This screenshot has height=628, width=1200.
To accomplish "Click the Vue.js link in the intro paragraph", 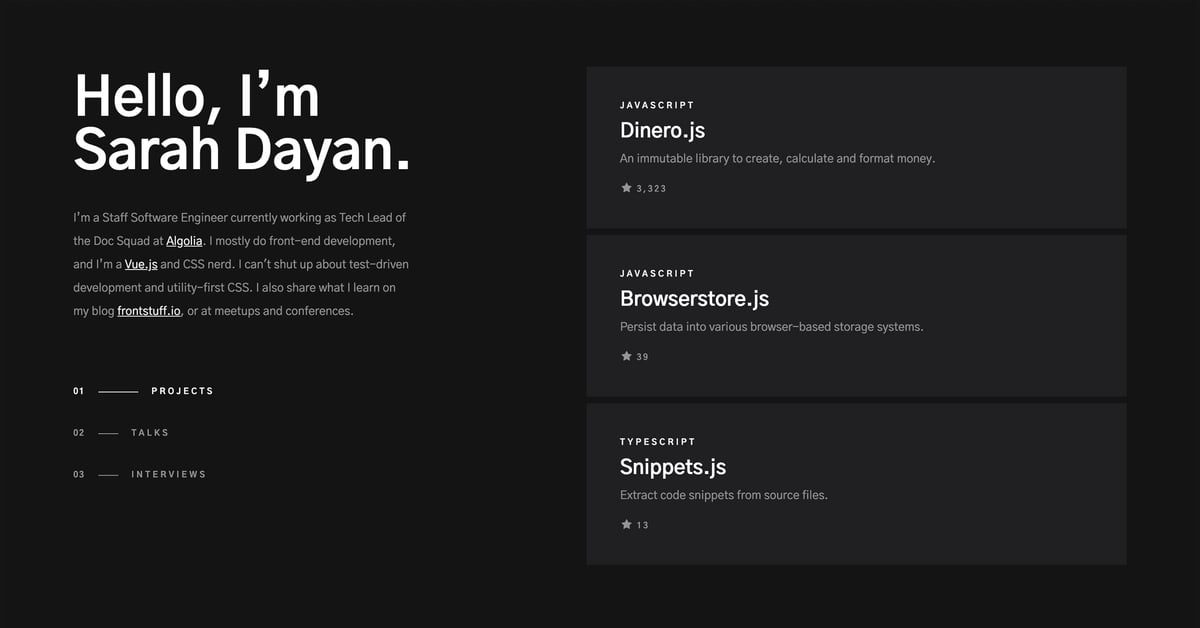I will 140,264.
